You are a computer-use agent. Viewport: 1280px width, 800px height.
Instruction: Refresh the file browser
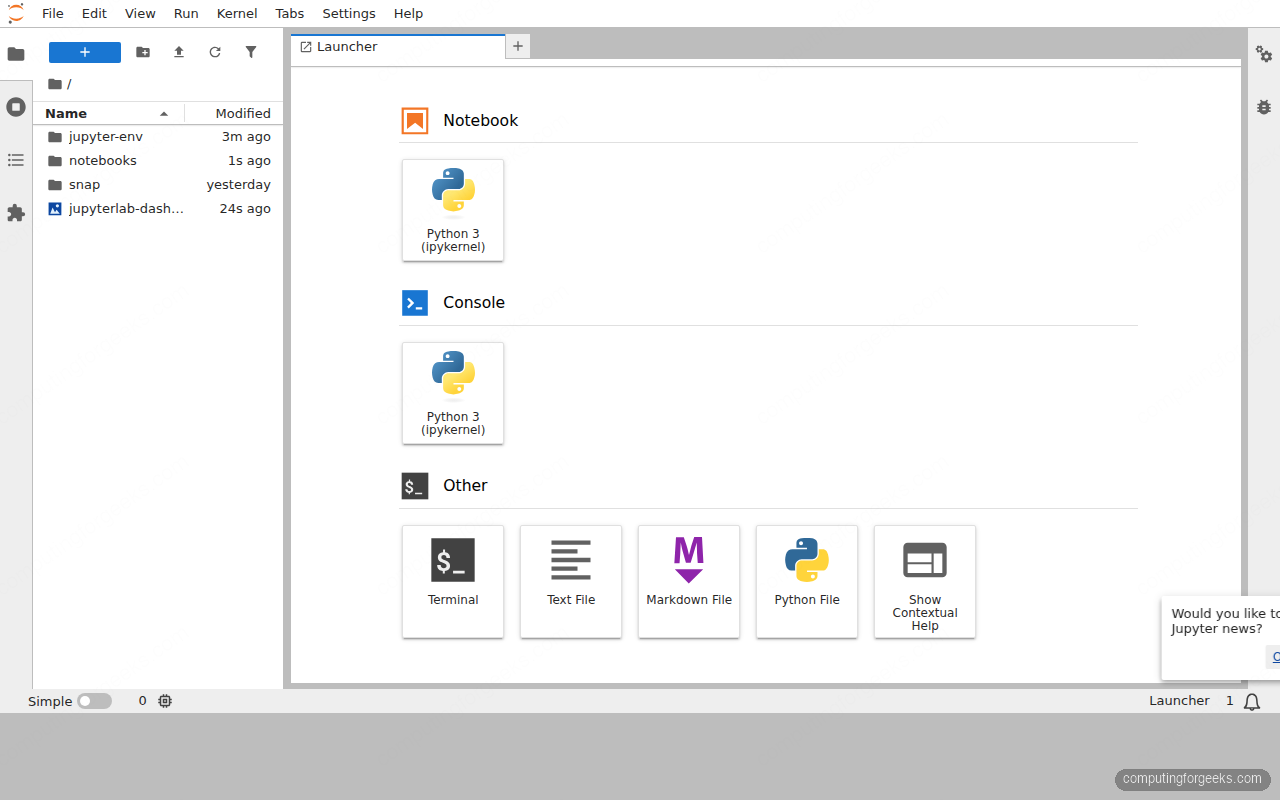tap(215, 52)
